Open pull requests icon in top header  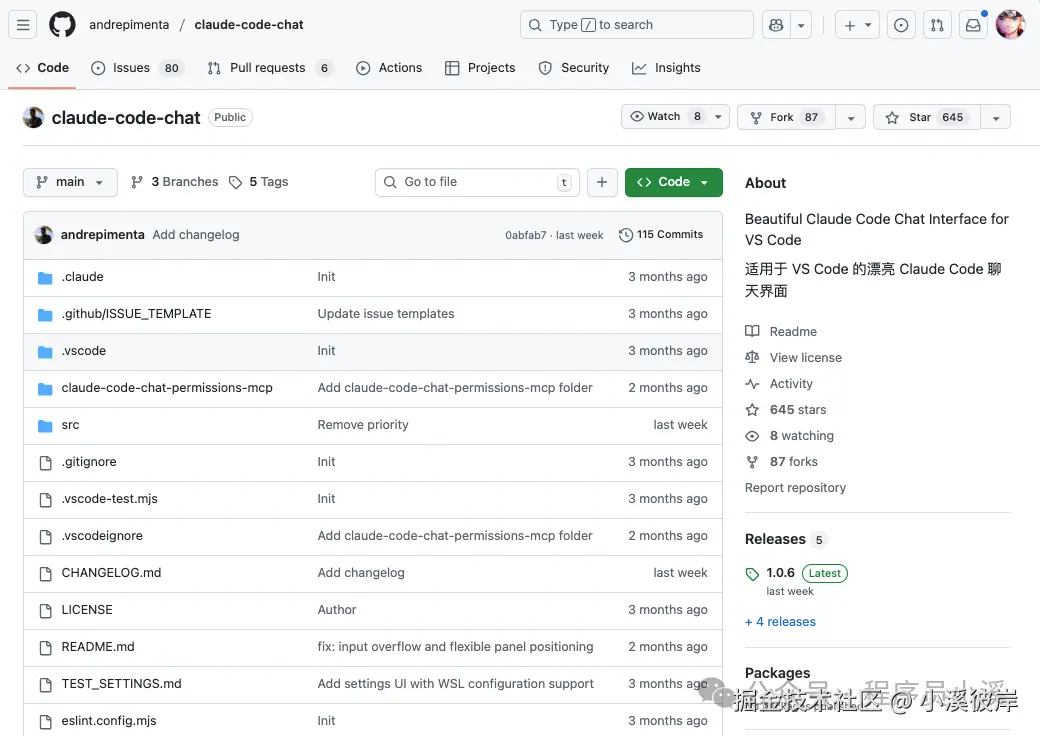point(937,25)
